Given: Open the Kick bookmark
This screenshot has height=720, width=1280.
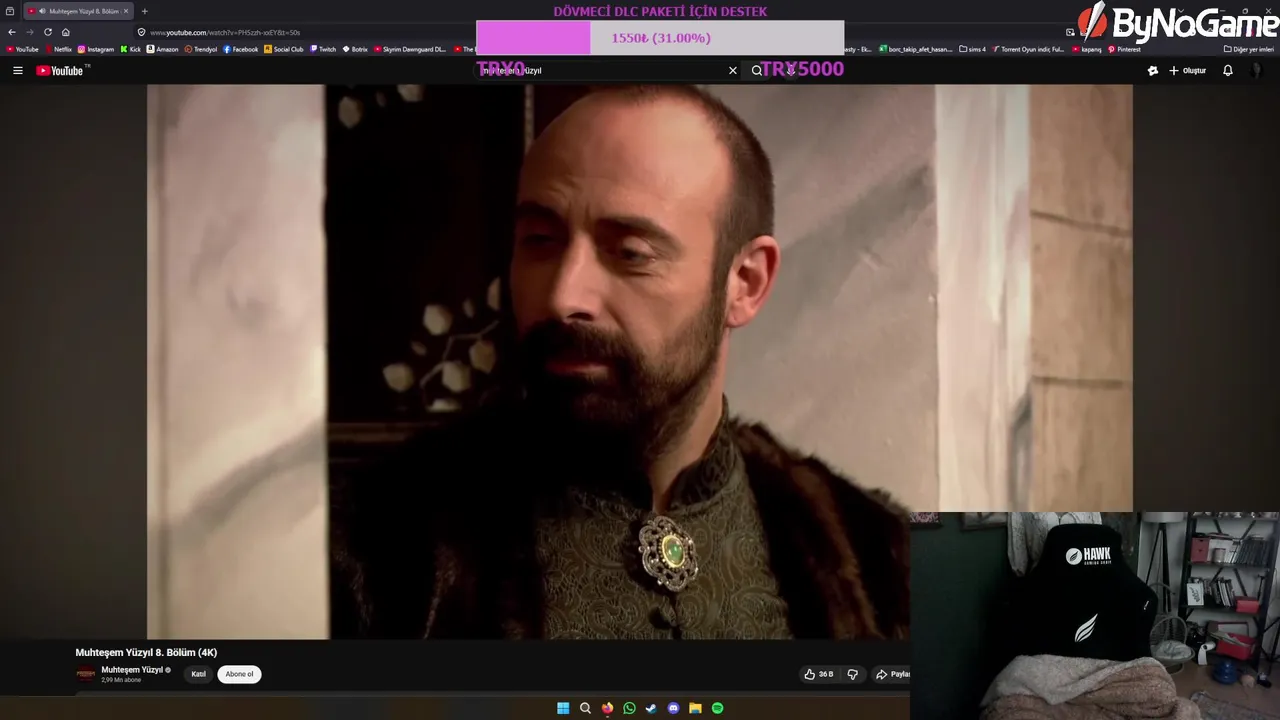Looking at the screenshot, I should coord(131,49).
